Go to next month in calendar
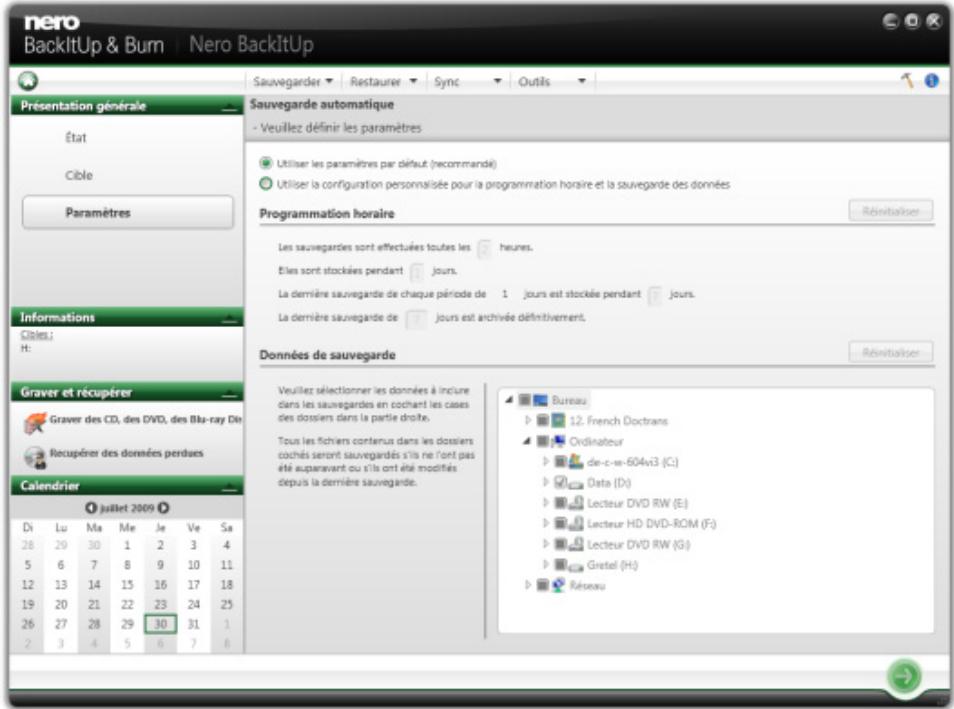Image resolution: width=954 pixels, height=709 pixels. 164,508
